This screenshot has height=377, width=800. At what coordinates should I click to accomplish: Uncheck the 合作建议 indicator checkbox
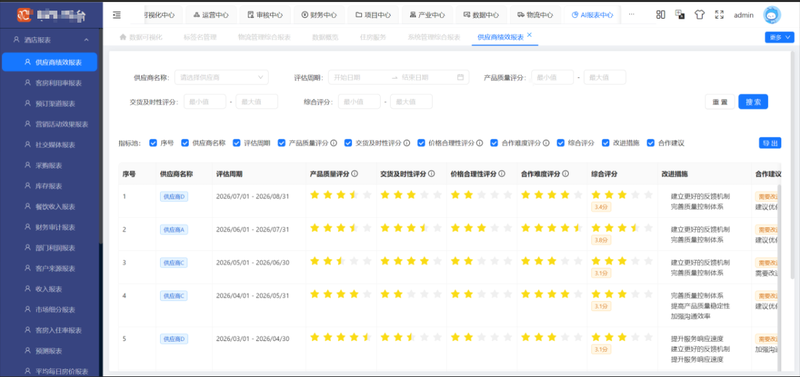[x=651, y=143]
